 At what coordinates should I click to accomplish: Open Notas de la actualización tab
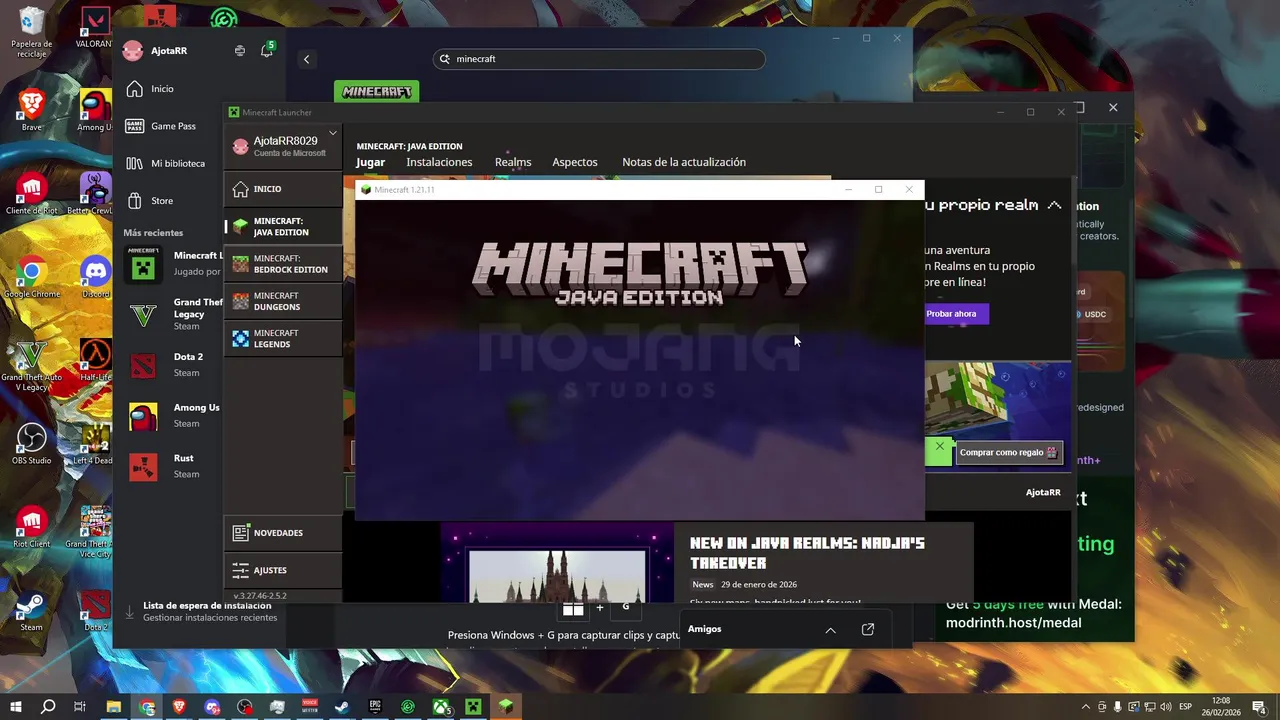[684, 162]
